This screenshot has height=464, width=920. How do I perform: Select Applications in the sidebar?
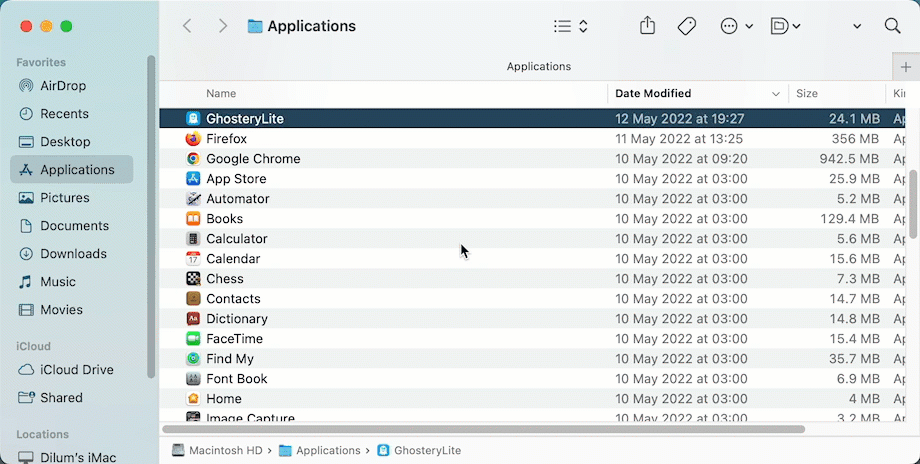click(72, 170)
